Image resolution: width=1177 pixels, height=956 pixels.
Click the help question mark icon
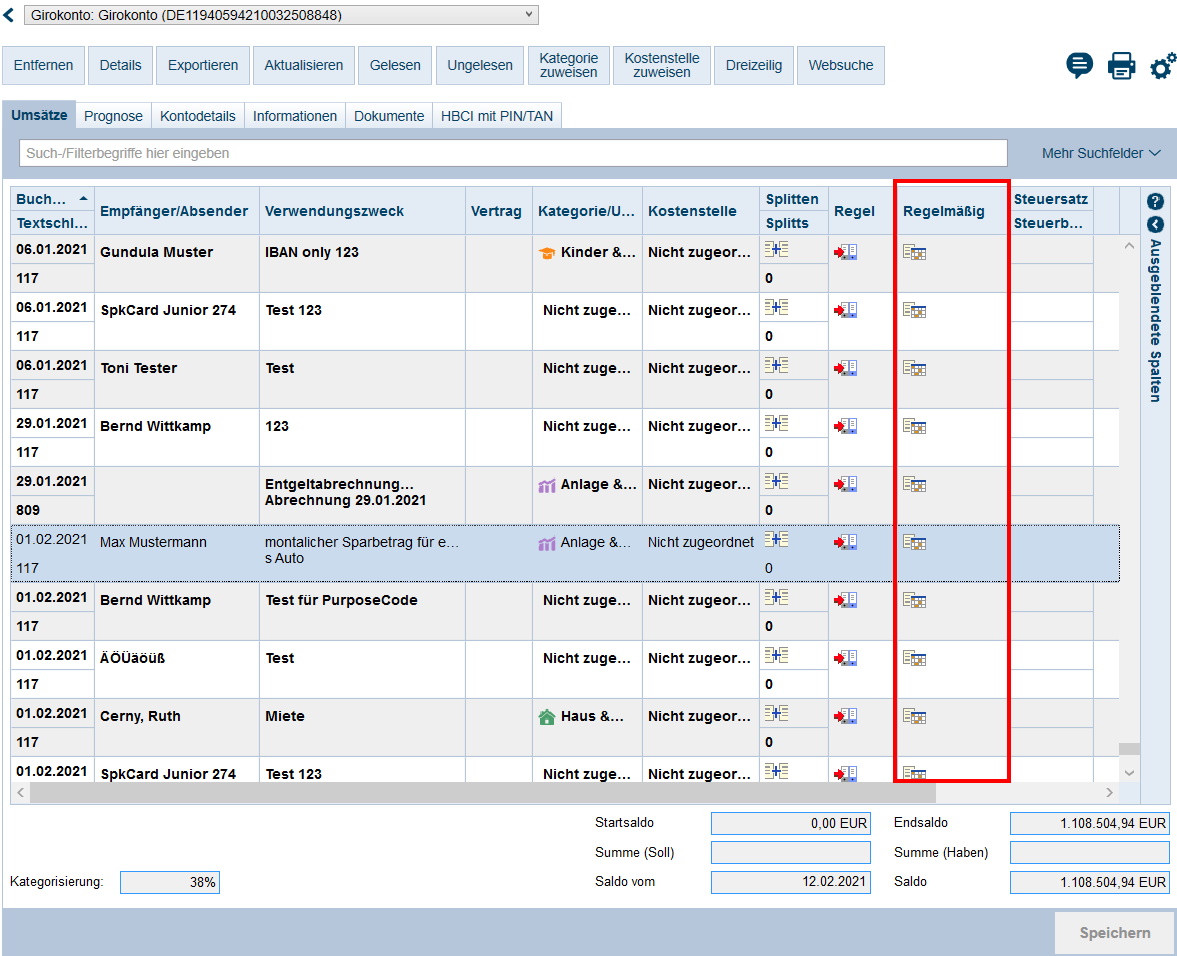[1155, 201]
